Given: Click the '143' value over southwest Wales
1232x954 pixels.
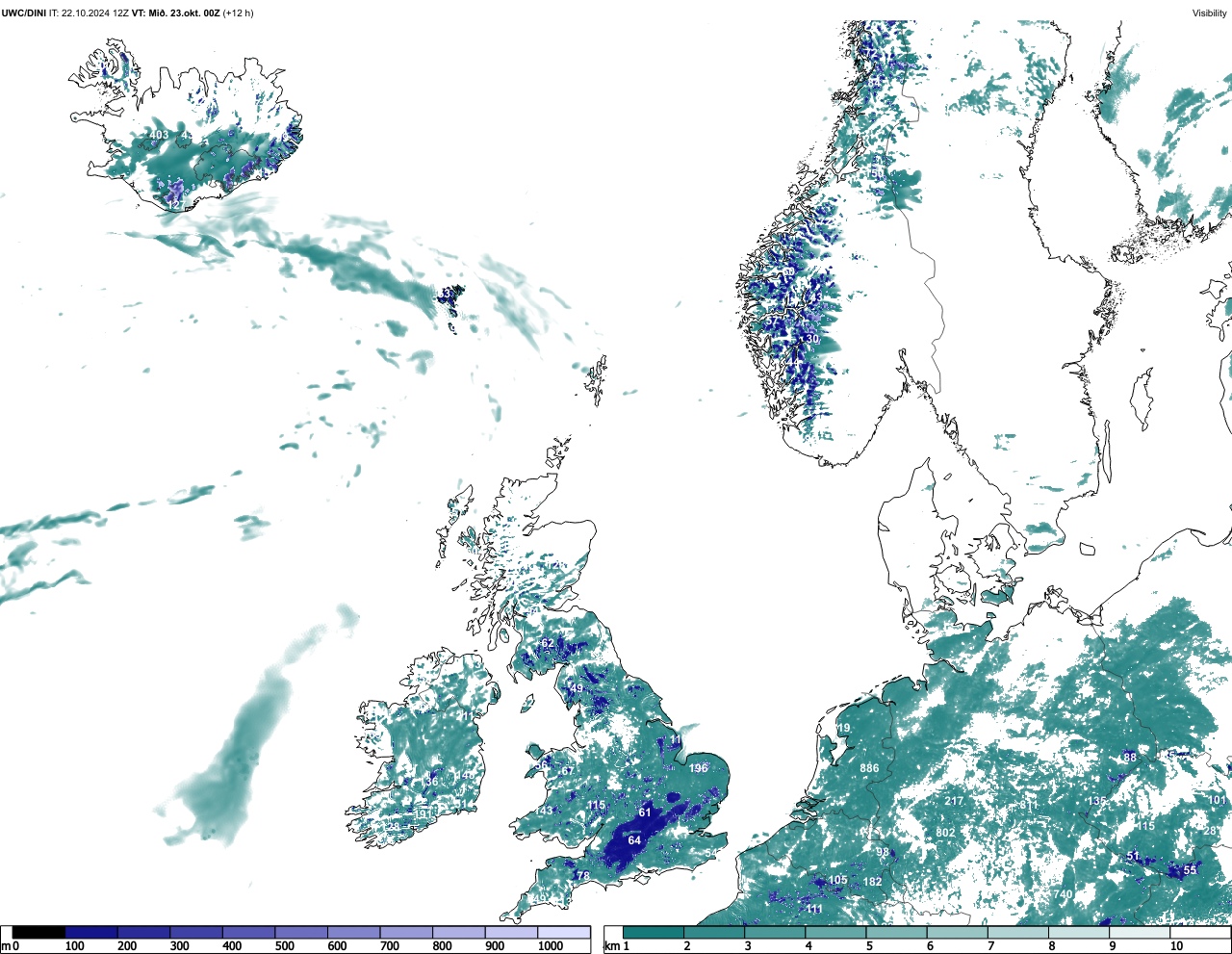Looking at the screenshot, I should click(x=545, y=811).
